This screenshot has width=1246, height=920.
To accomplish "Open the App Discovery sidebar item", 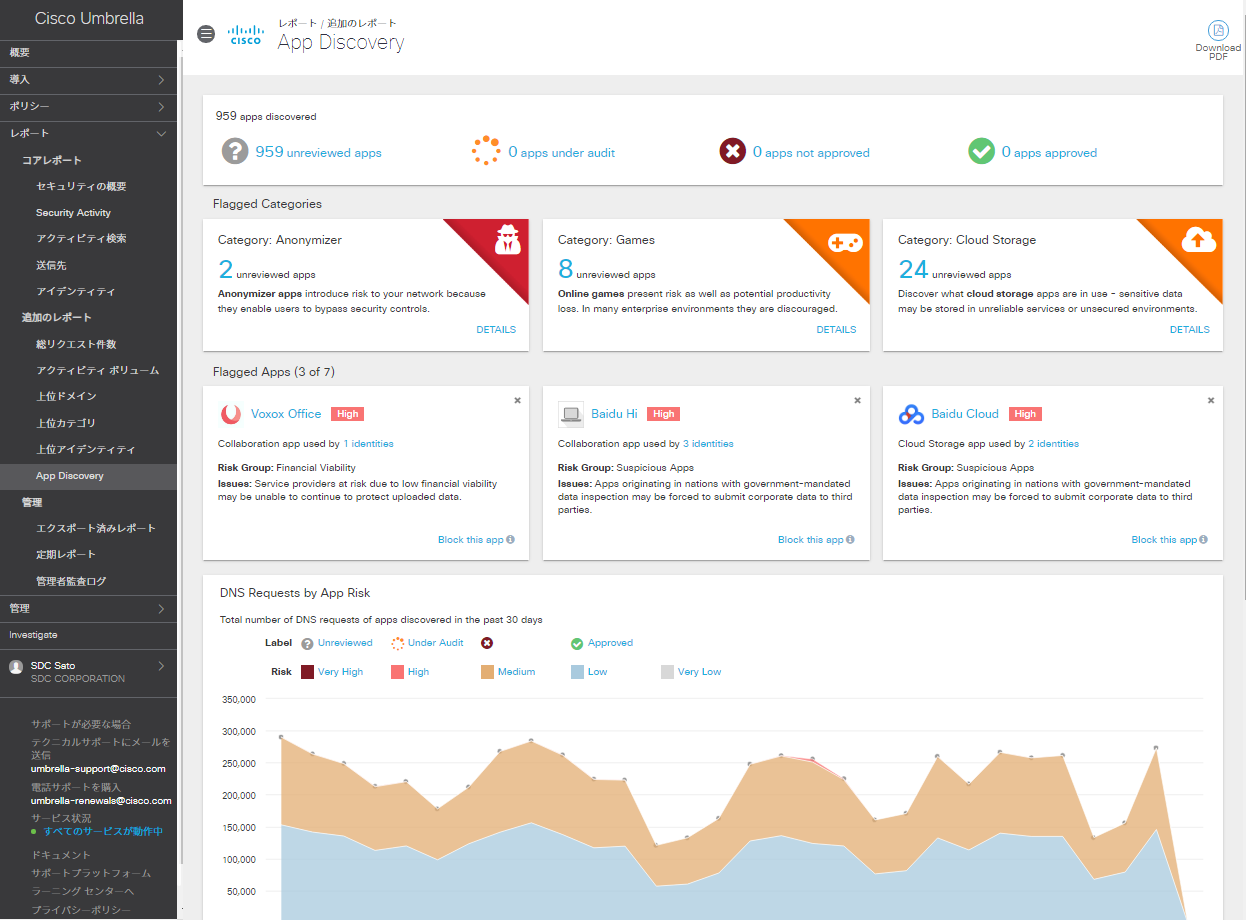I will pos(88,476).
